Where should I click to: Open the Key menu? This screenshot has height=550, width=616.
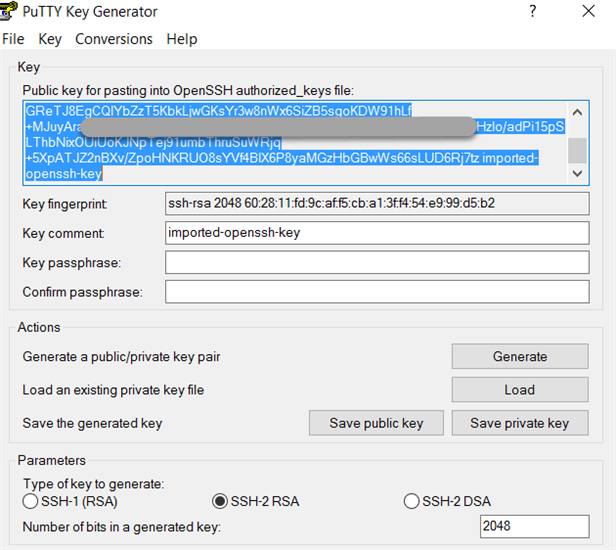click(x=50, y=39)
